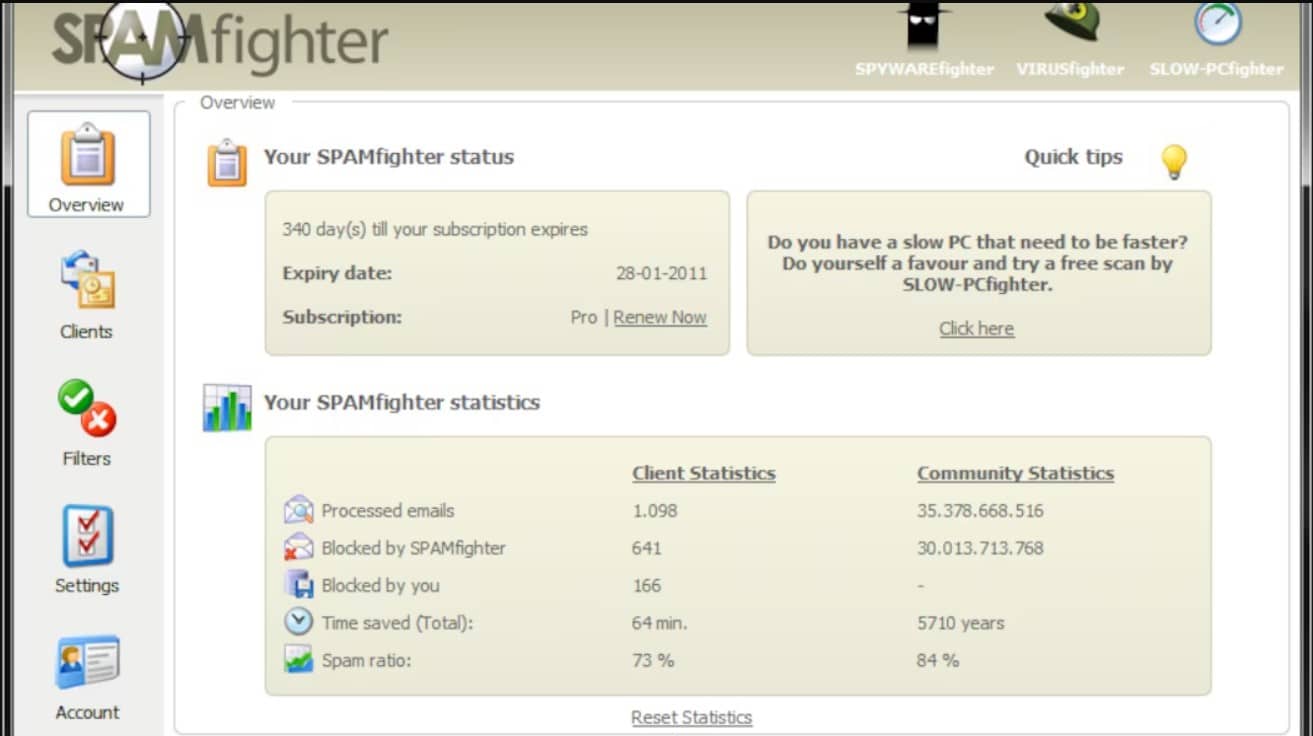Switch to the Clients tab label
Viewport: 1313px width, 736px height.
click(86, 332)
